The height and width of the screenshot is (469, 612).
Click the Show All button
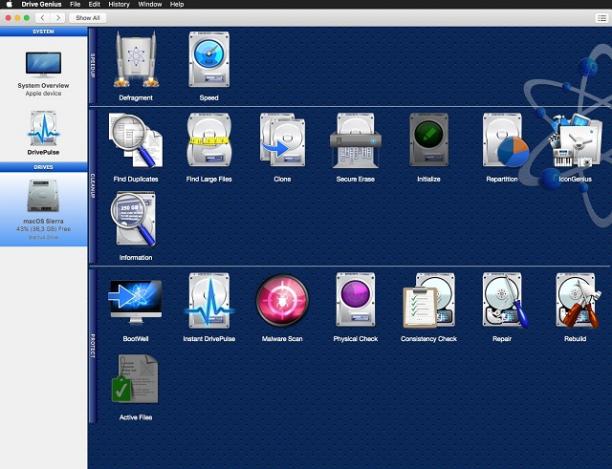[87, 18]
